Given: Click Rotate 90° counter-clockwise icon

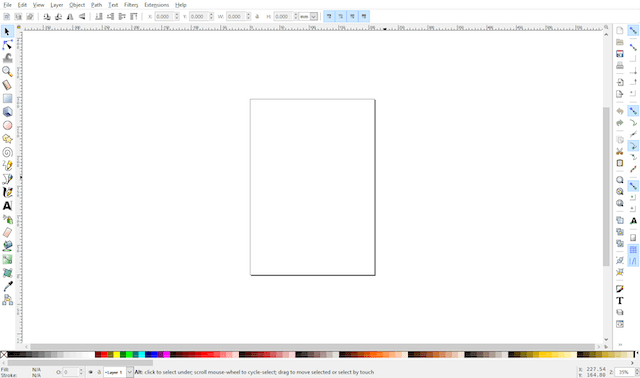Looking at the screenshot, I should click(47, 17).
